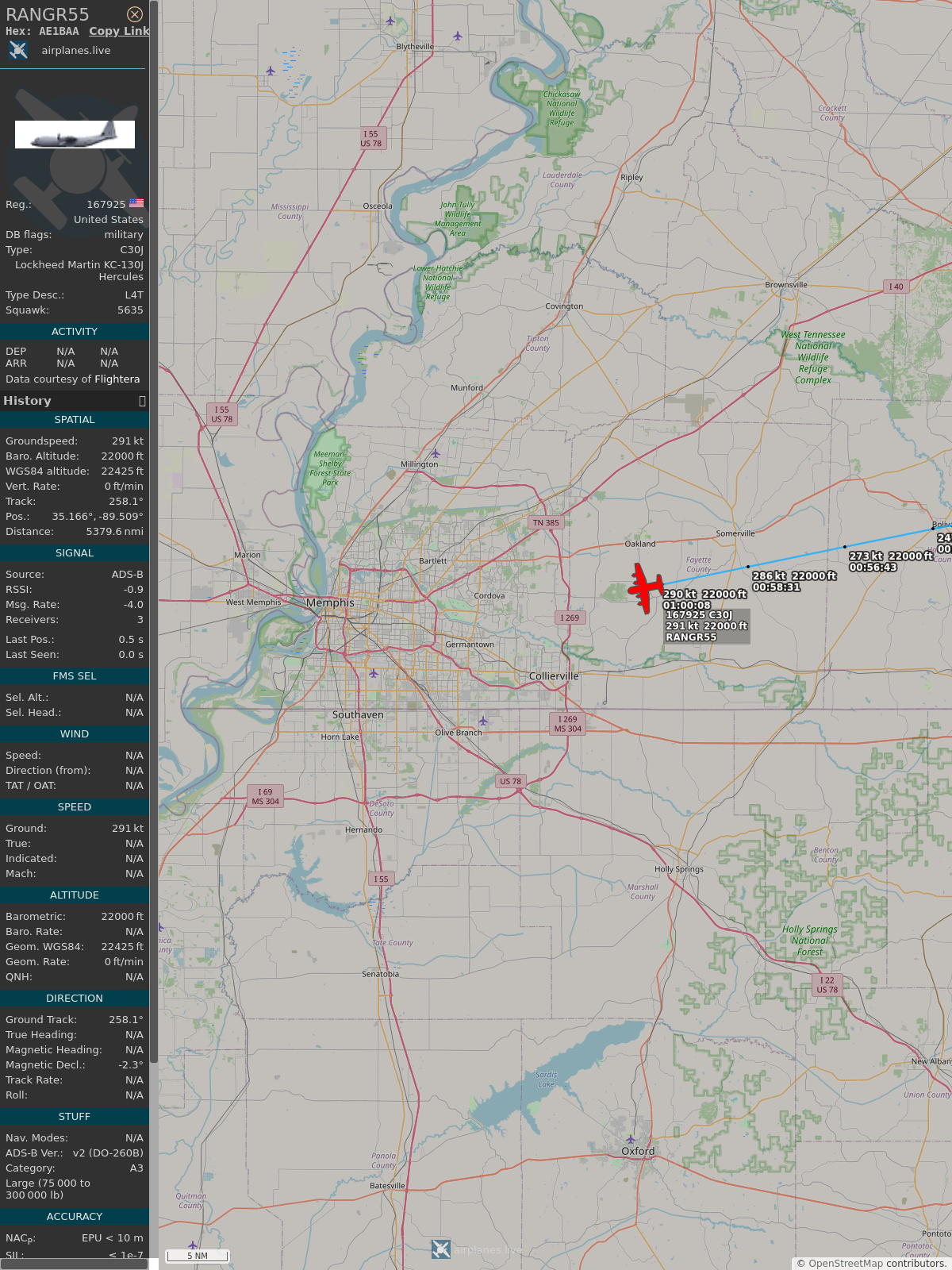Click the Magnetic Decl. value -2.3°
952x1270 pixels.
[131, 1065]
